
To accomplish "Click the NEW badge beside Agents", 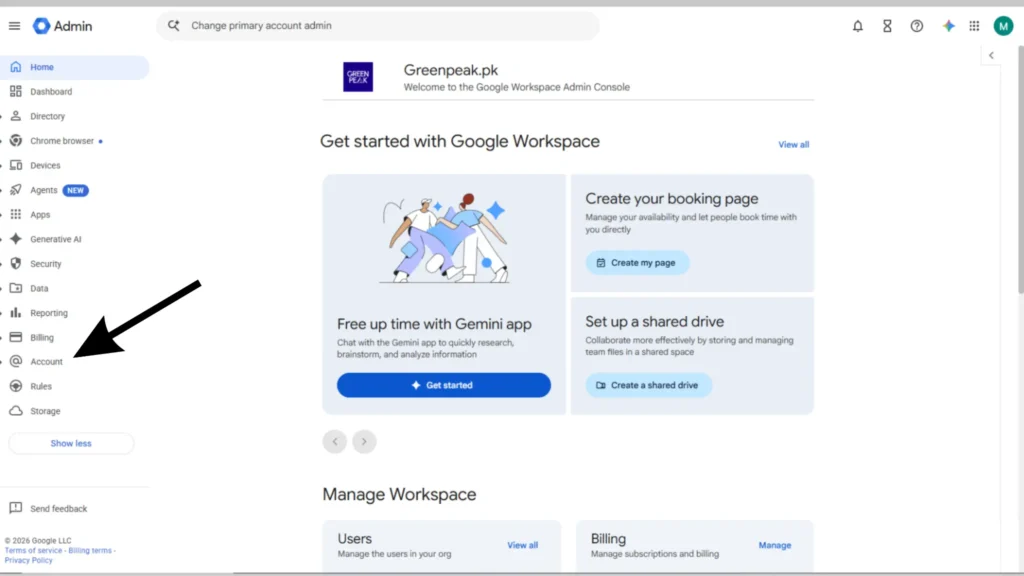I will pos(75,190).
